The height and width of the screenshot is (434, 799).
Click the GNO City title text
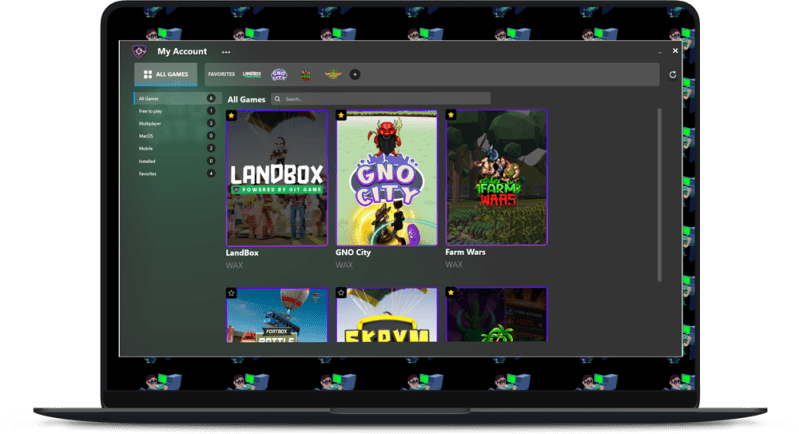tap(353, 252)
